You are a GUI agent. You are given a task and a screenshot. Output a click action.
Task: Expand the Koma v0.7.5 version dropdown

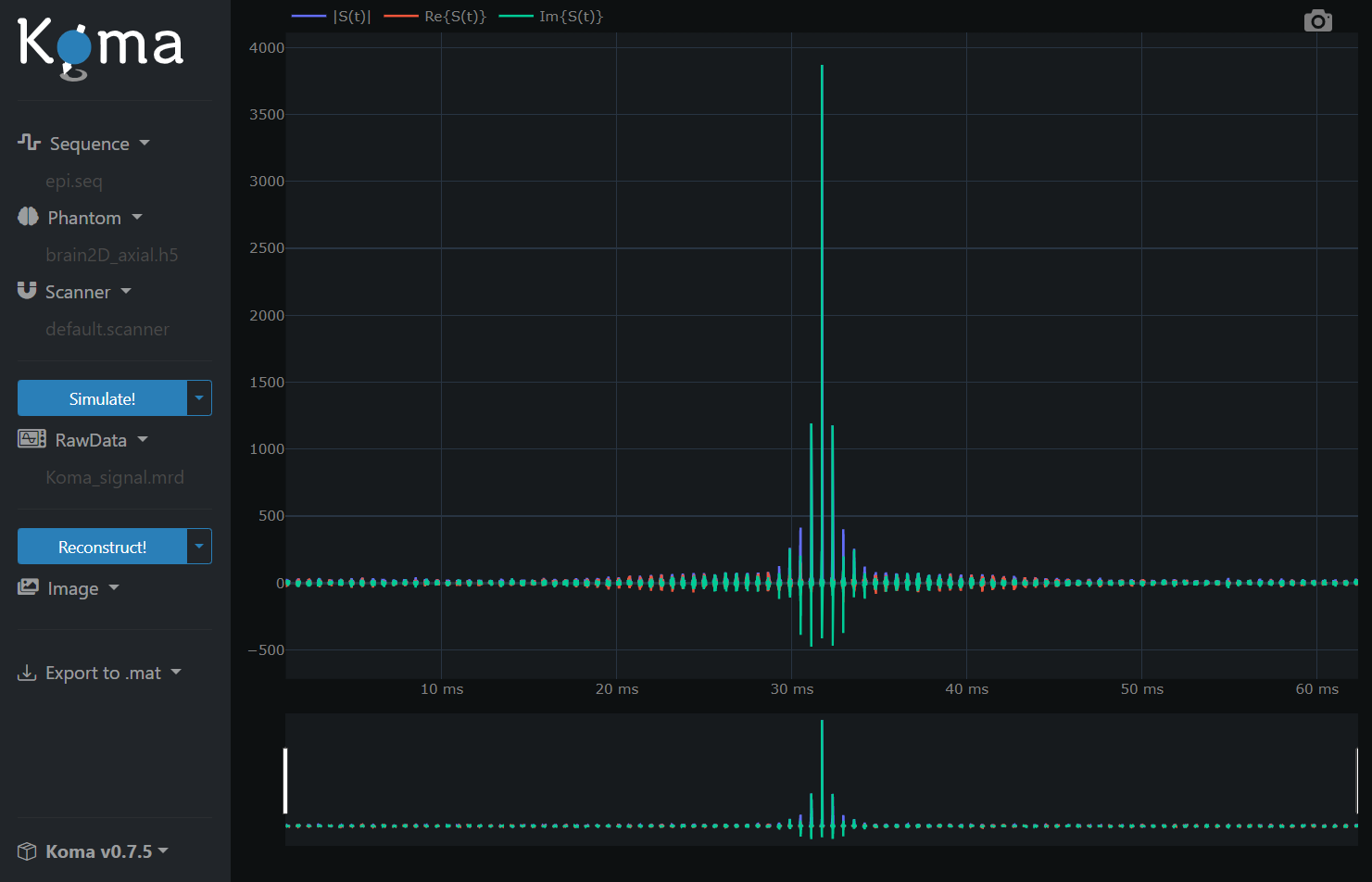pyautogui.click(x=164, y=850)
